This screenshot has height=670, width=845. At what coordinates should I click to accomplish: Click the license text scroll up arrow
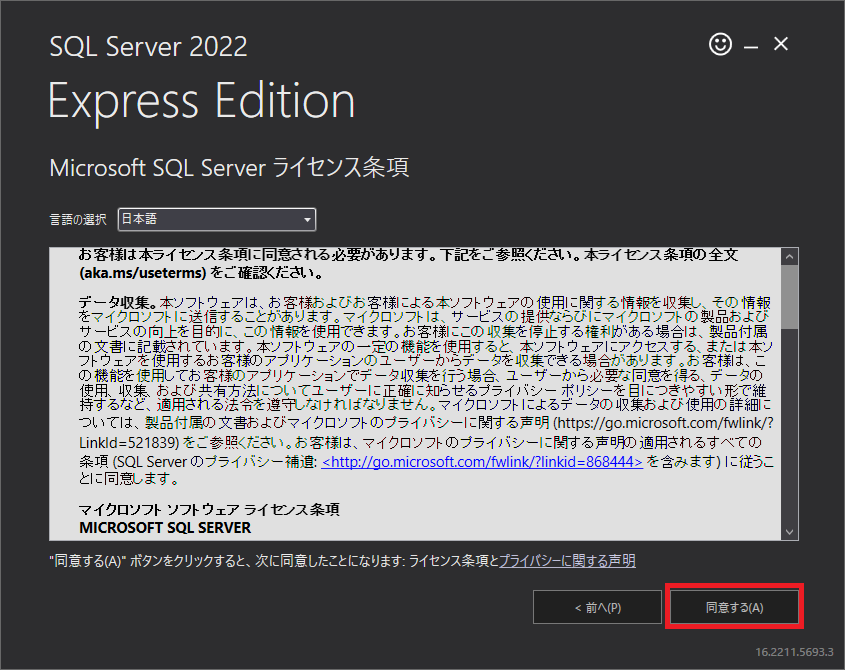click(789, 257)
